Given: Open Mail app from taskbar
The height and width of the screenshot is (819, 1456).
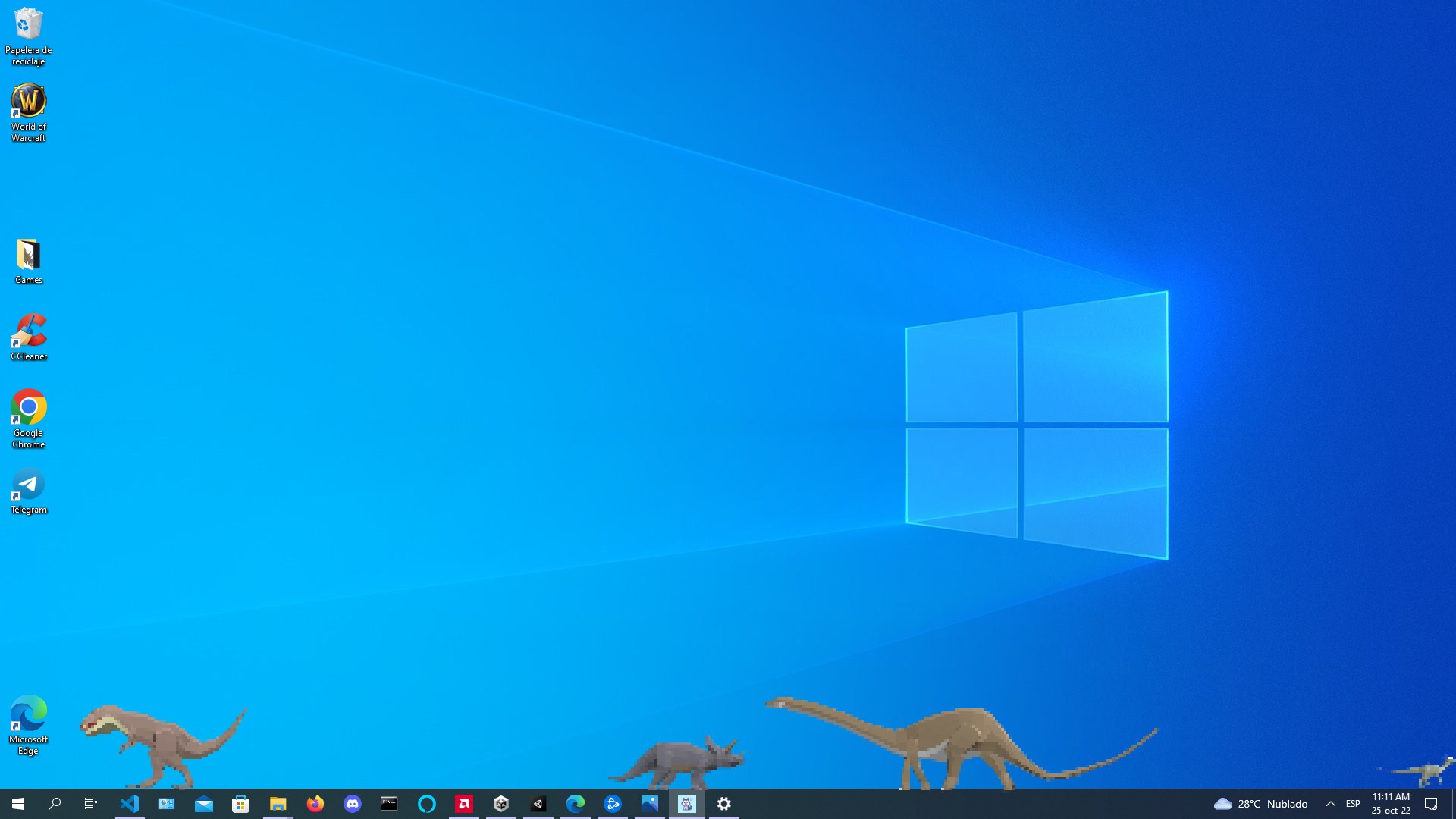Looking at the screenshot, I should click(x=203, y=804).
